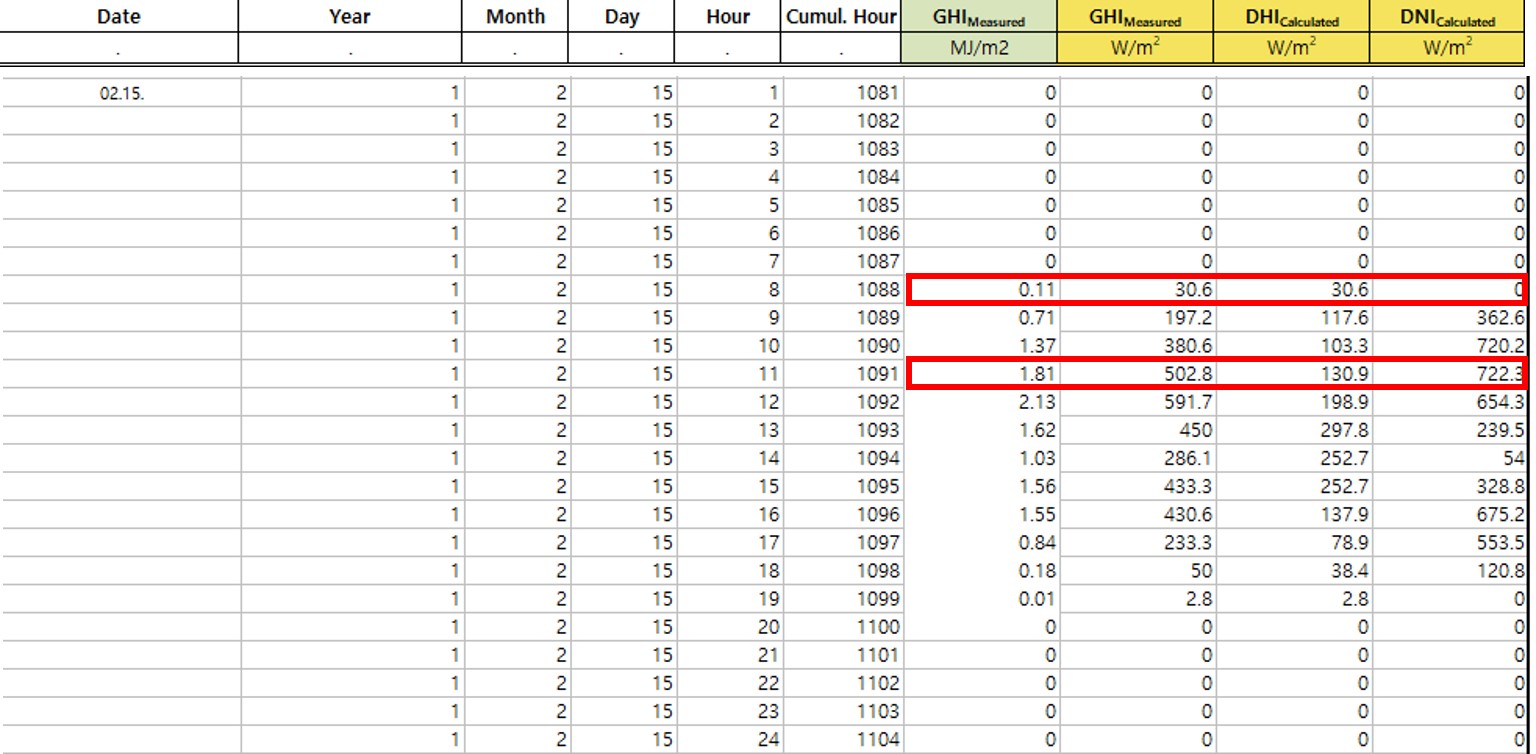Click the Hour column header

pyautogui.click(x=727, y=17)
